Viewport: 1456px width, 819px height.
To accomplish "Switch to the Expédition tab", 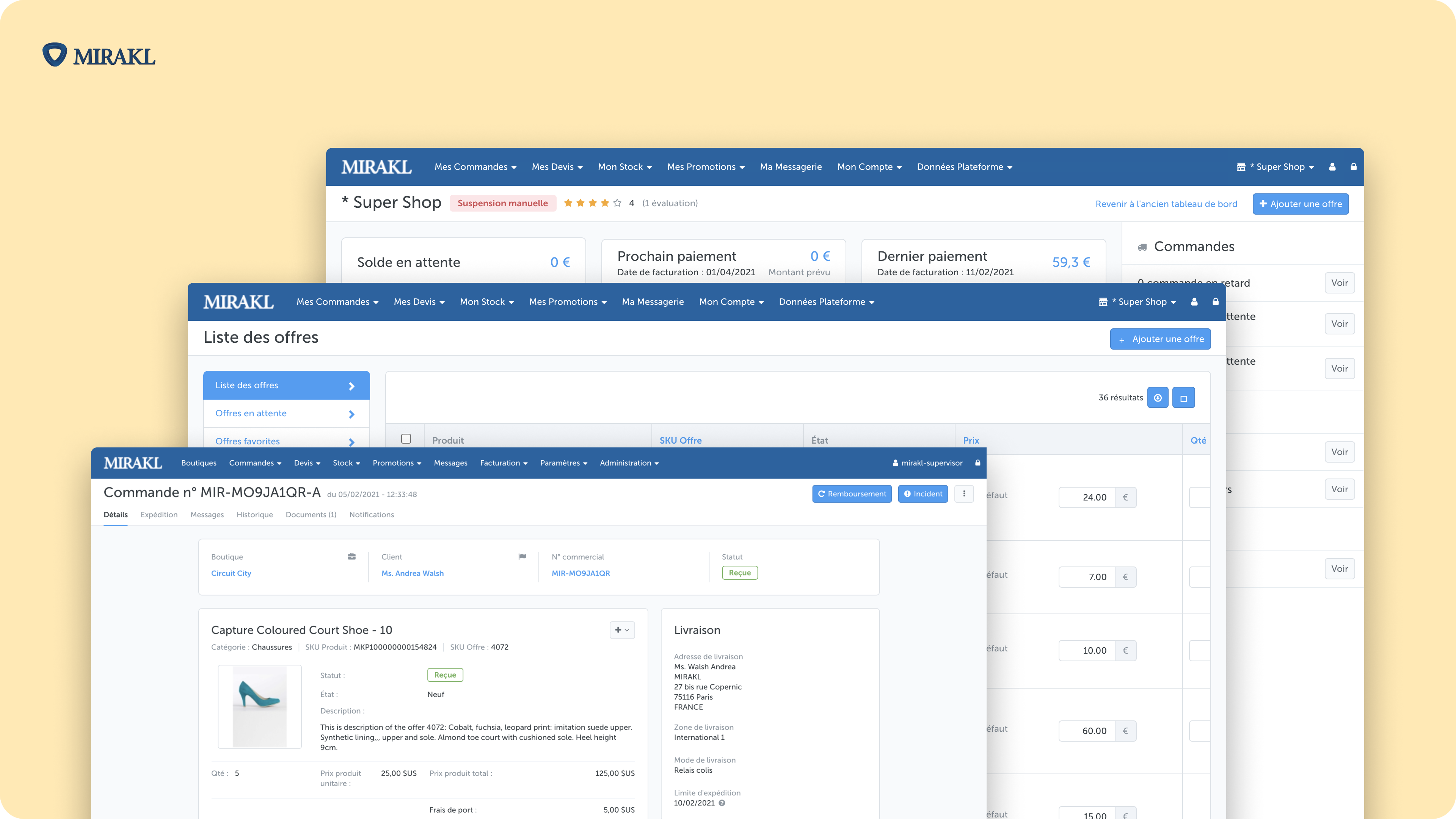I will [x=159, y=515].
